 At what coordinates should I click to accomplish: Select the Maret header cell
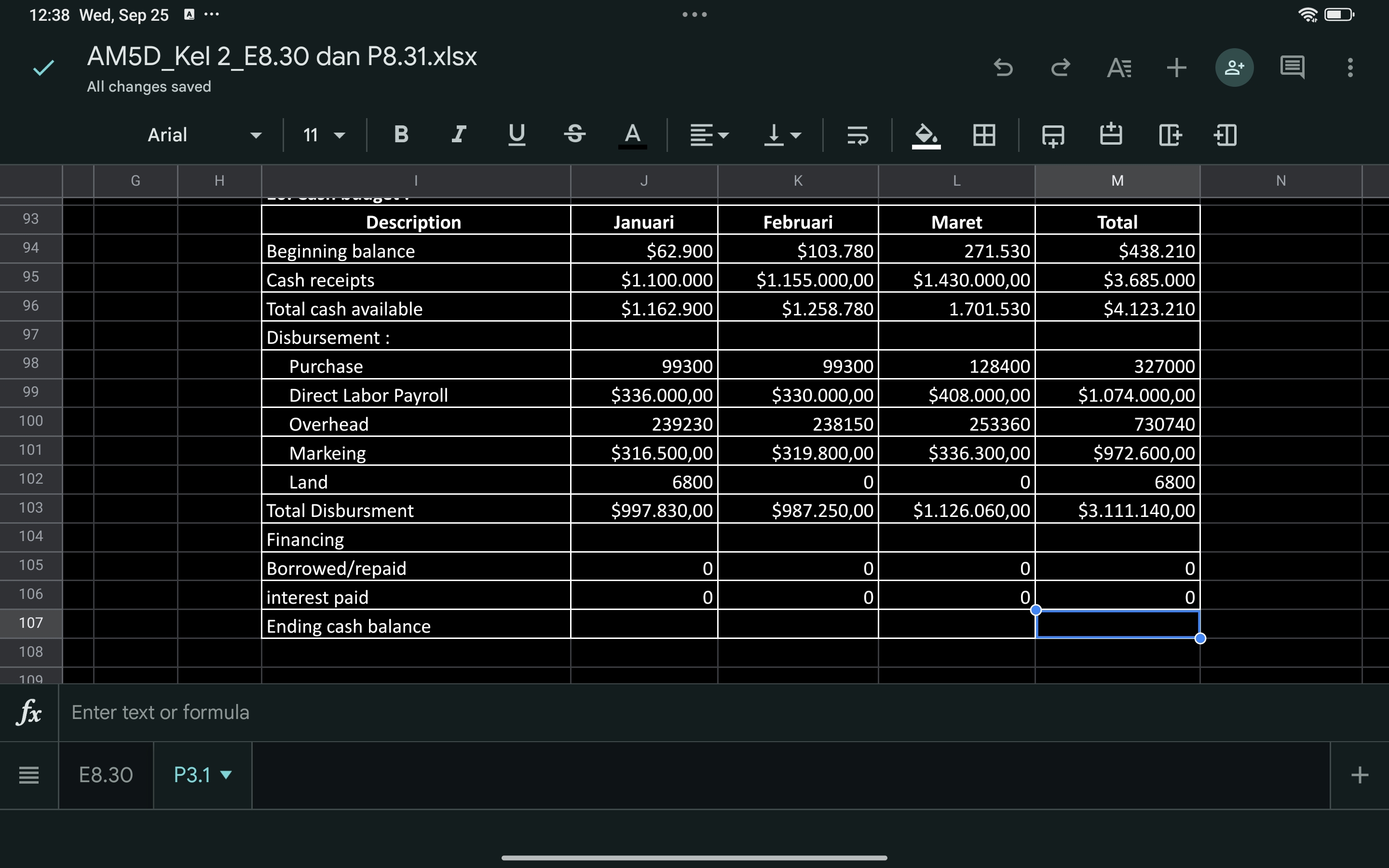957,220
